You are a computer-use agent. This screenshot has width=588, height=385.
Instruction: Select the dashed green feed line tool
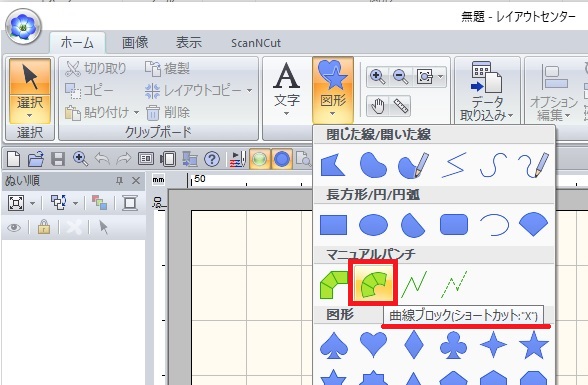click(454, 285)
